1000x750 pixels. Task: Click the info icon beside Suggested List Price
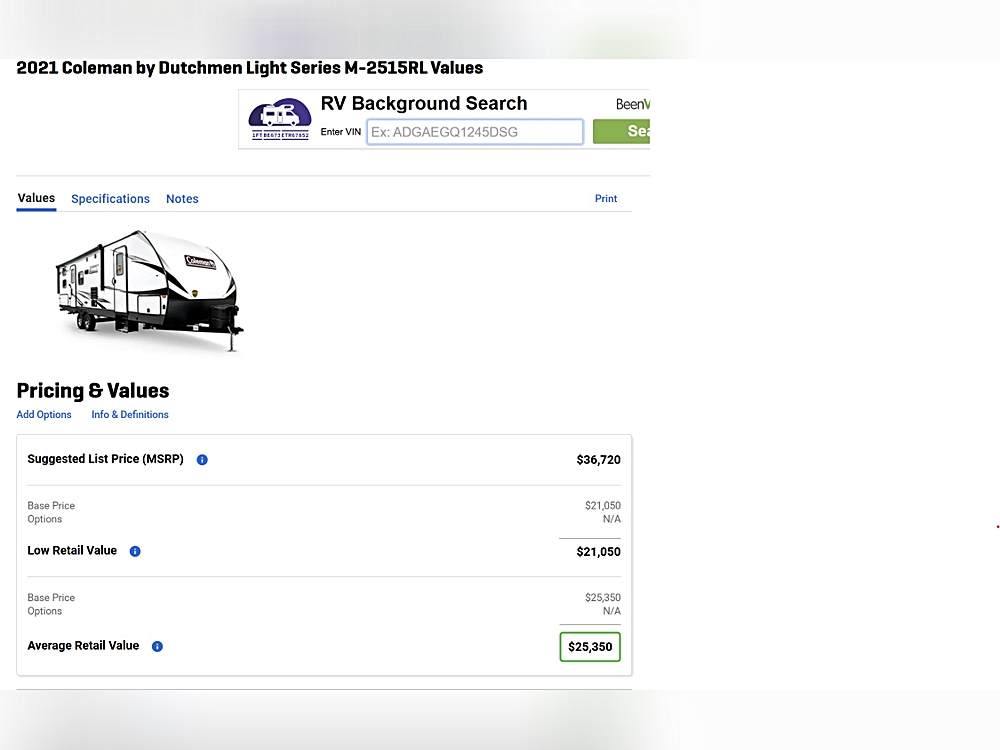(202, 460)
